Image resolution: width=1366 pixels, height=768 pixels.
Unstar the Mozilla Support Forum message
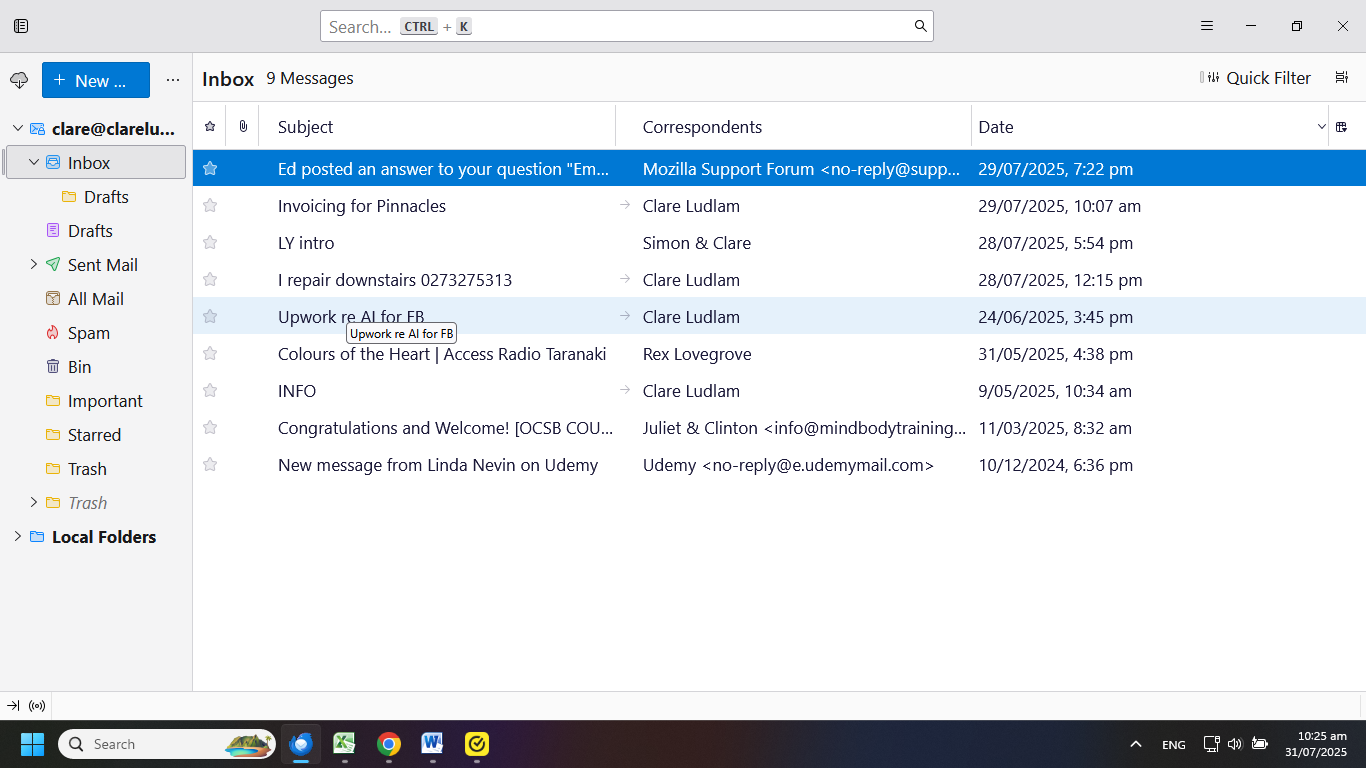coord(210,169)
